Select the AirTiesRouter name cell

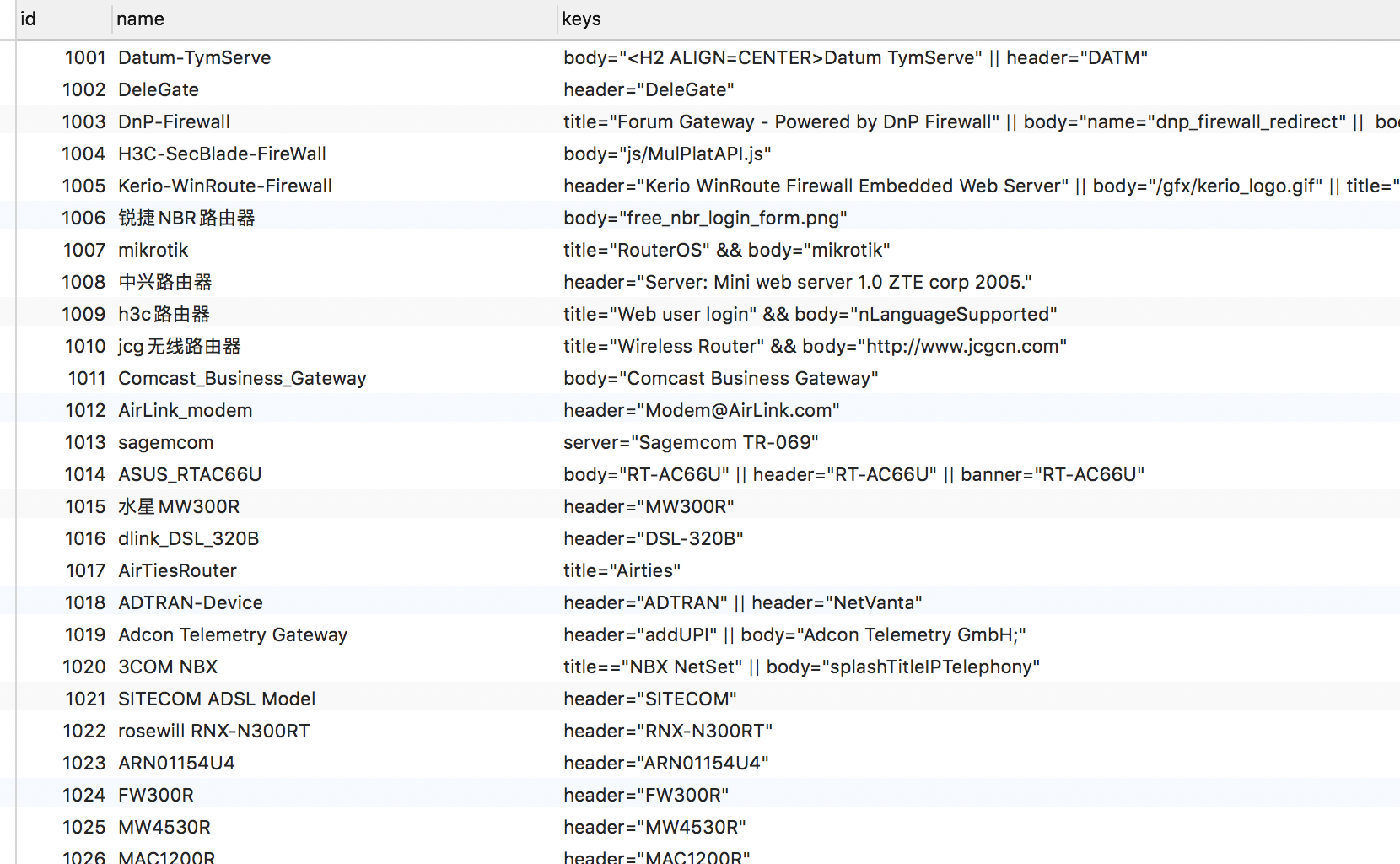(x=335, y=570)
